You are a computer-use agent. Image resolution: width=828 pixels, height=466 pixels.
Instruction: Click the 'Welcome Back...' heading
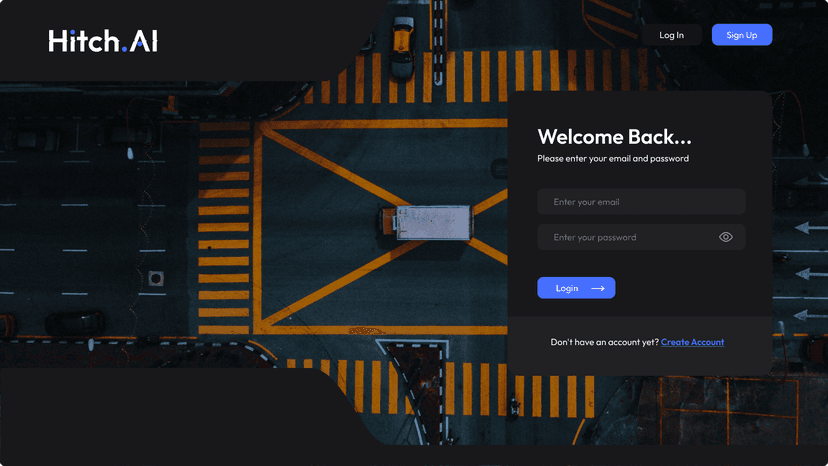pos(614,137)
